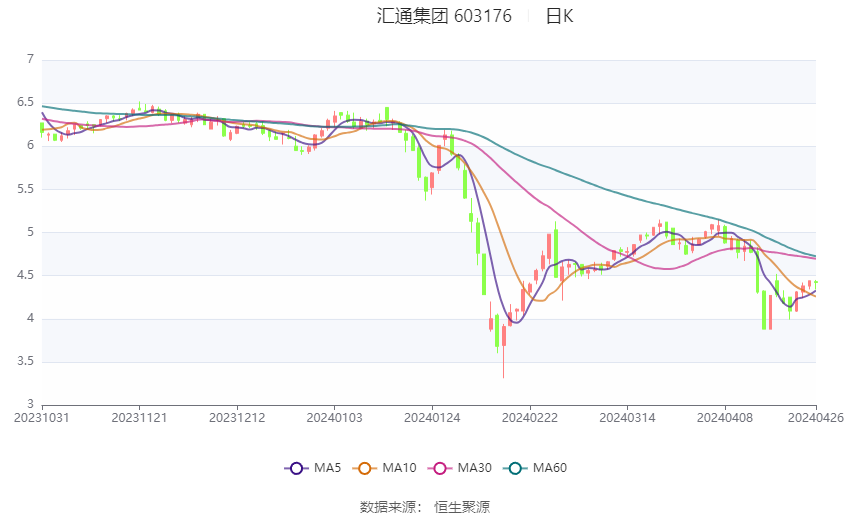
Task: Hide the MA10 series via its label
Action: pos(399,468)
